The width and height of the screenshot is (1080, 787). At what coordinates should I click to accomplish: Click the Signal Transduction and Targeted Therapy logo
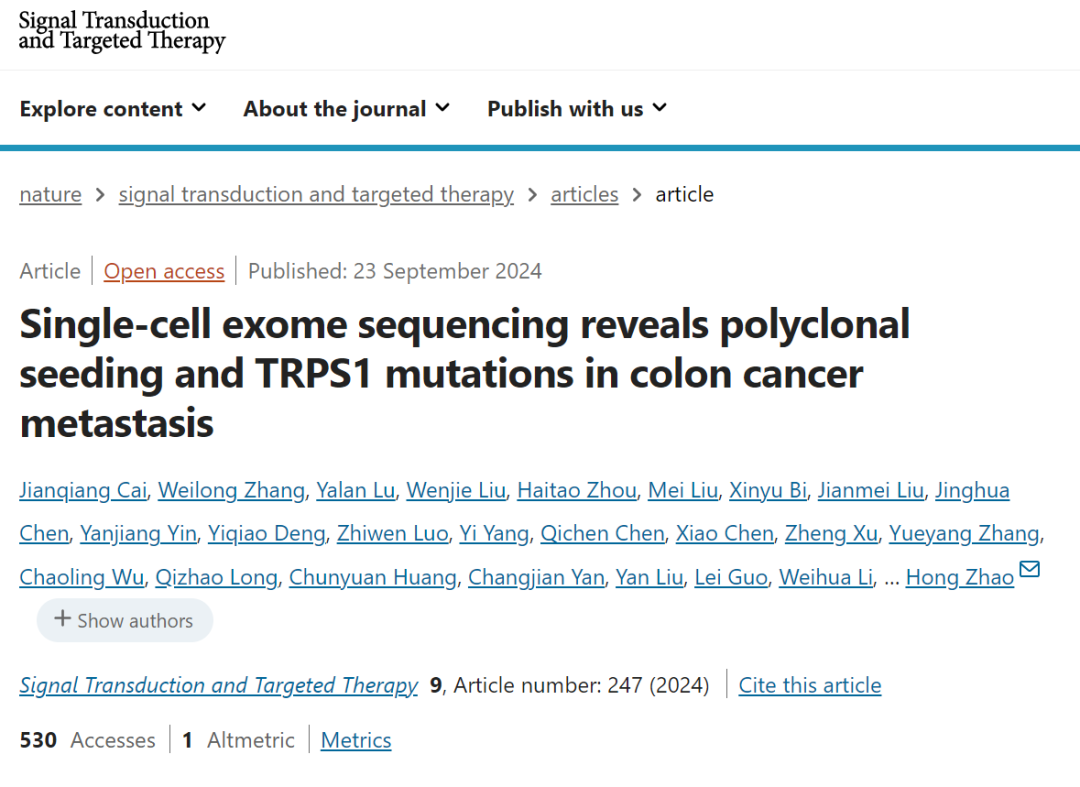[x=122, y=30]
